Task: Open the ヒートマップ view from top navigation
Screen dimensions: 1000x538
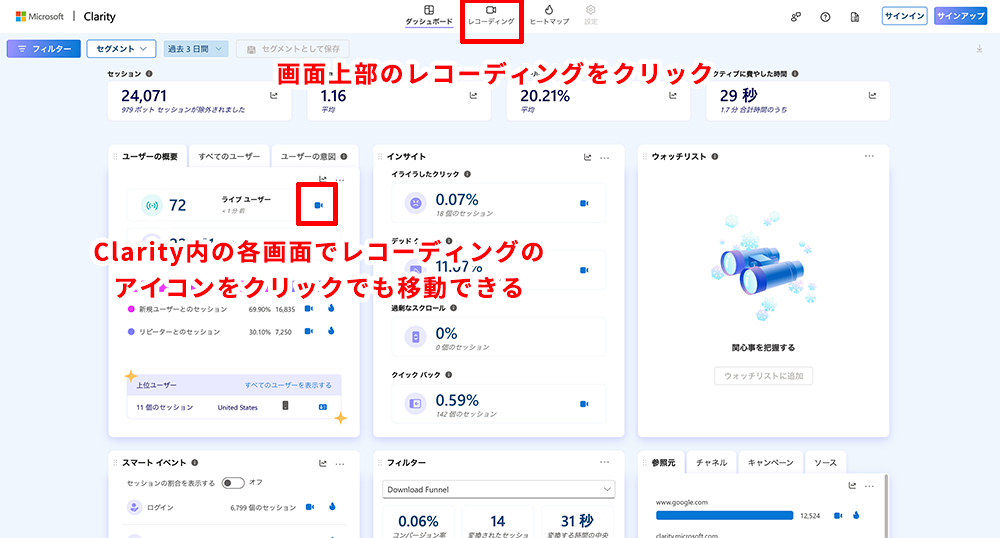Action: click(549, 14)
